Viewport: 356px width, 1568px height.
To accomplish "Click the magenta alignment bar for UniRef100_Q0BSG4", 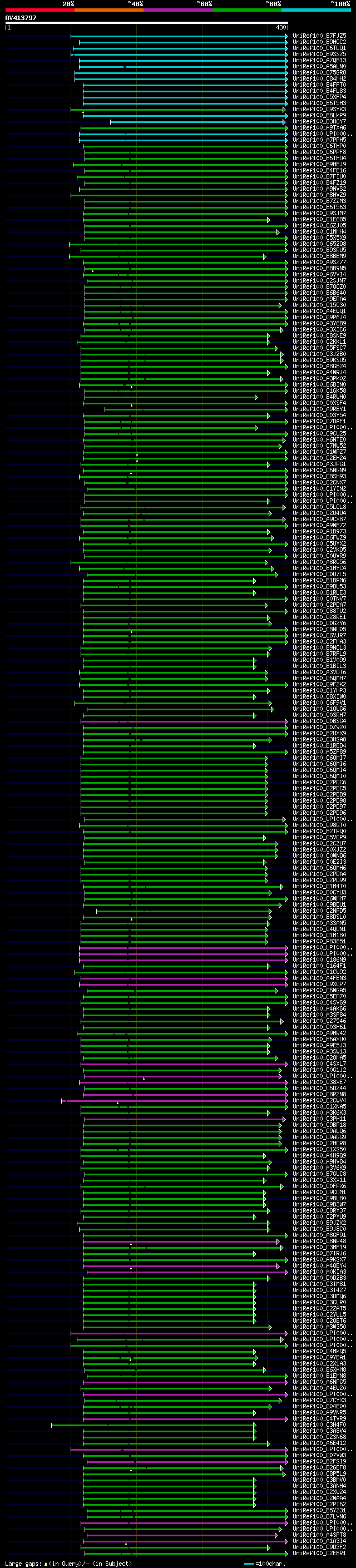I will click(184, 721).
